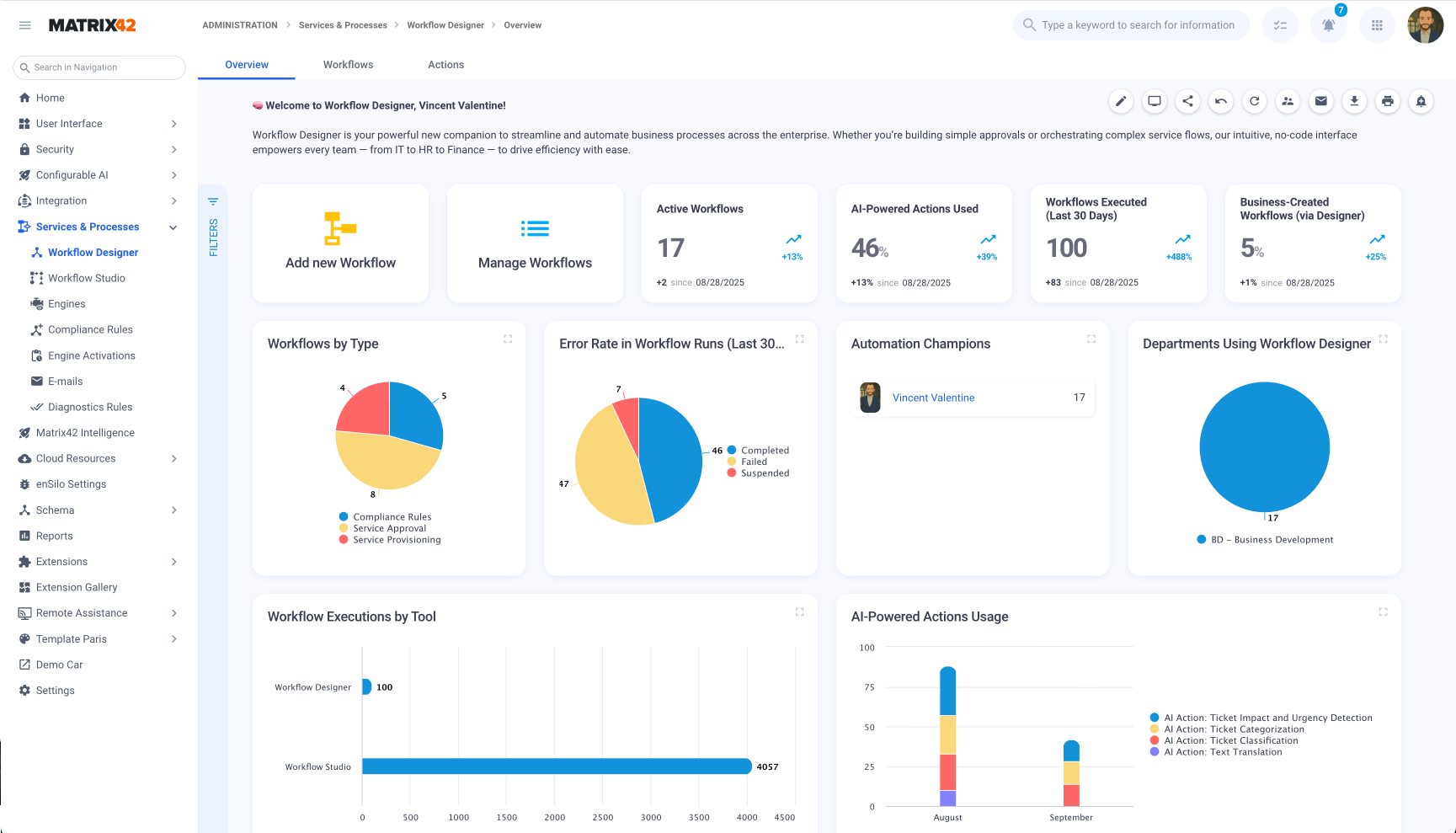
Task: Click the Add new Workflow card
Action: point(340,243)
